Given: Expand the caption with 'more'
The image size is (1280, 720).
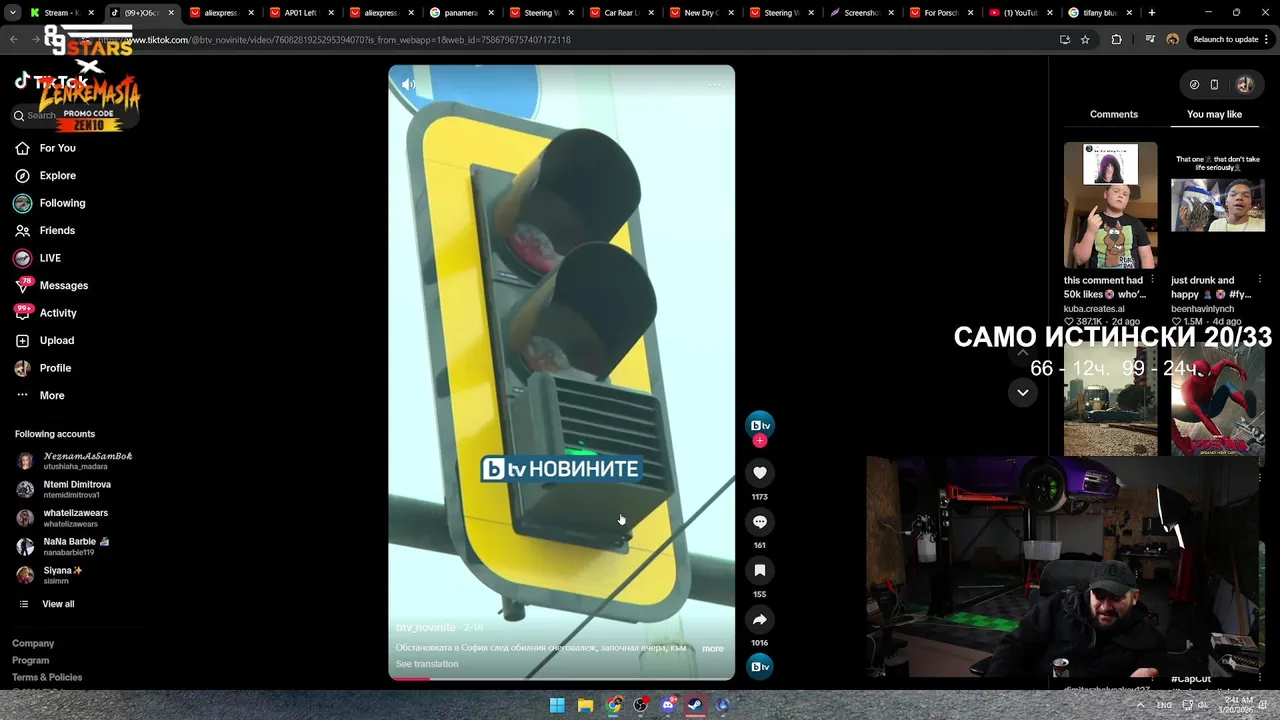Looking at the screenshot, I should pyautogui.click(x=712, y=649).
